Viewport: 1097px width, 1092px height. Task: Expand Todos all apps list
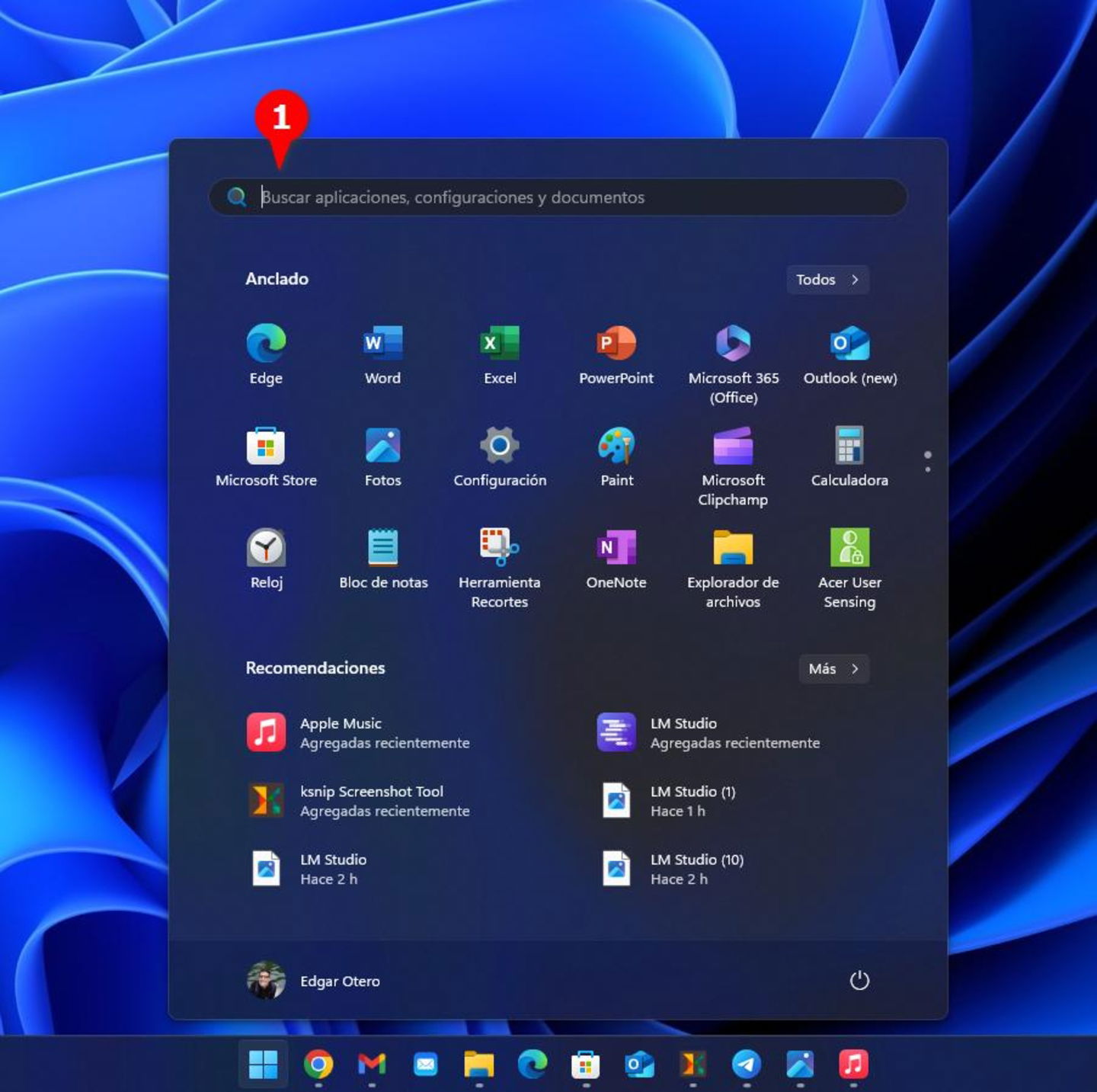827,280
